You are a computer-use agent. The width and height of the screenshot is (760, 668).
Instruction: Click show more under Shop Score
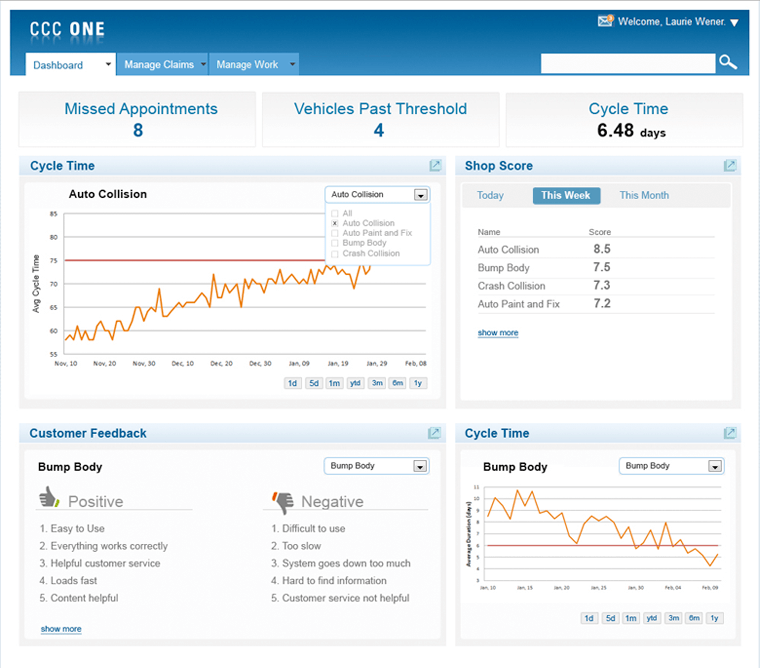[x=498, y=333]
